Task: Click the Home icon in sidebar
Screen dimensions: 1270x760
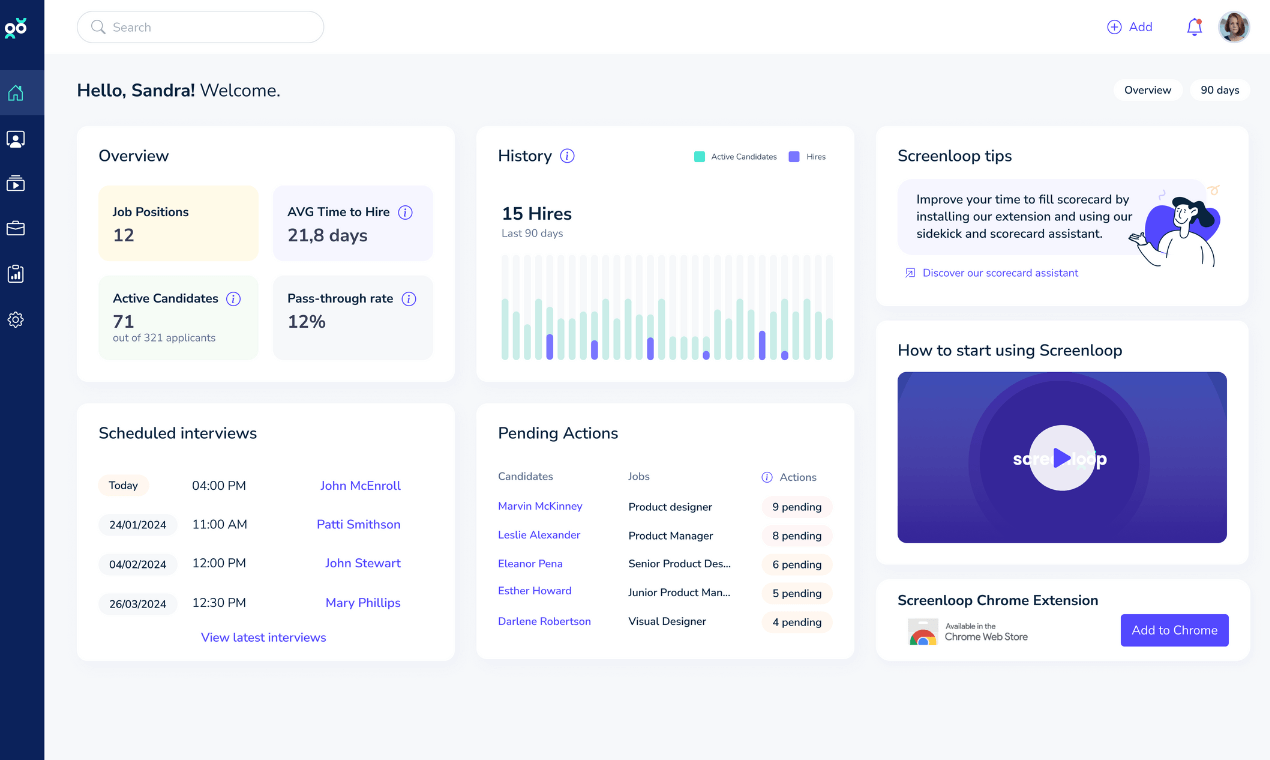Action: (16, 93)
